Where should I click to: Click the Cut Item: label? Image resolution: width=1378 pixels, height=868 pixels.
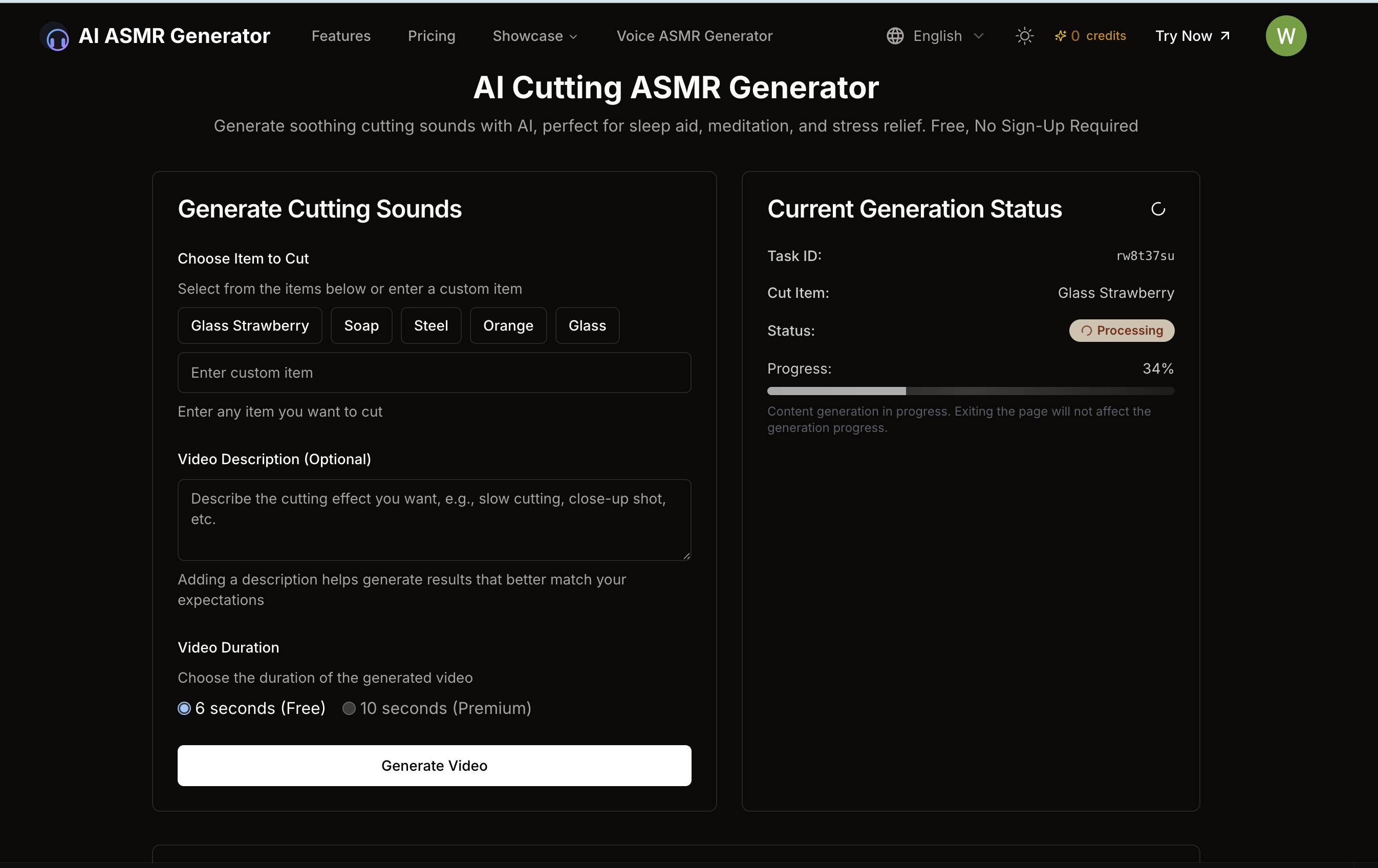tap(799, 293)
